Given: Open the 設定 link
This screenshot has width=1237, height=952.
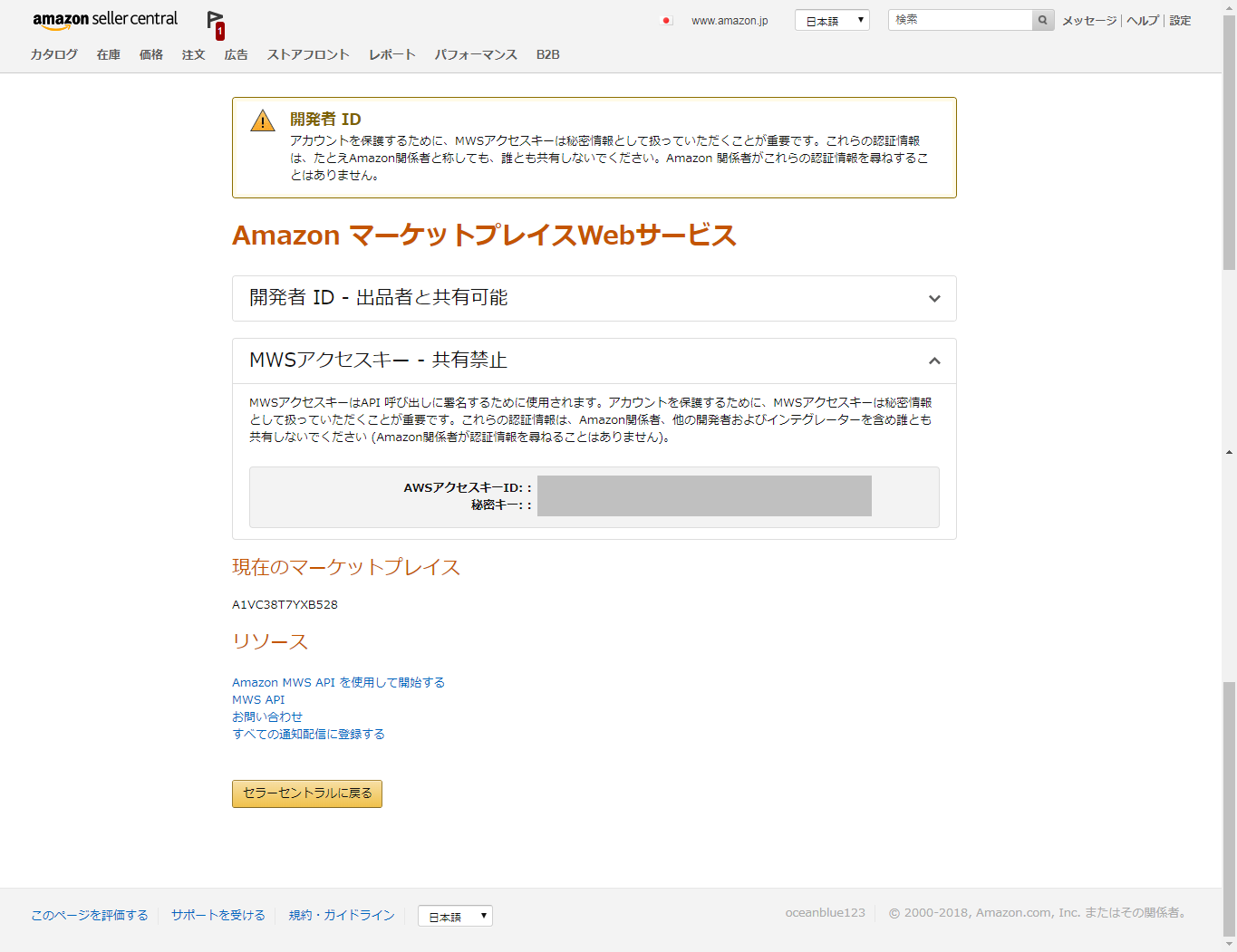Looking at the screenshot, I should tap(1180, 21).
